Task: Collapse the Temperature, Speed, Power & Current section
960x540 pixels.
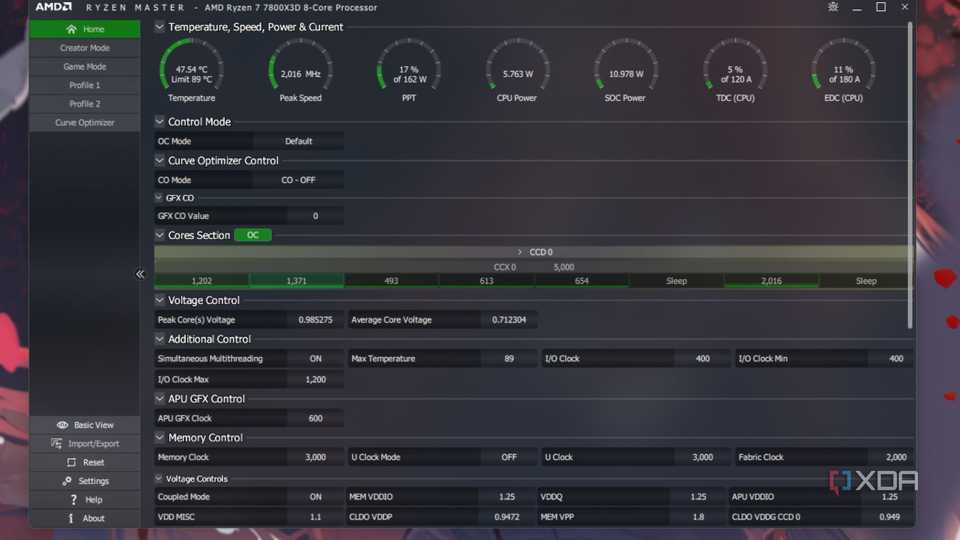Action: [x=160, y=27]
